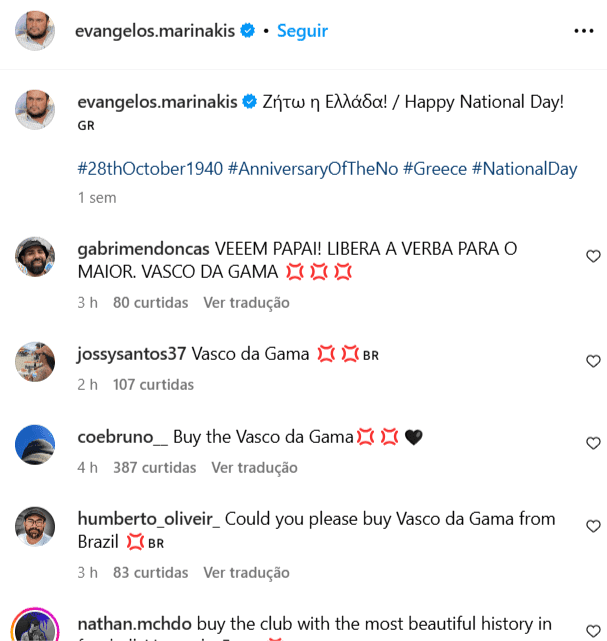607x641 pixels.
Task: Click gabrimendoncas's avatar
Action: [35, 257]
